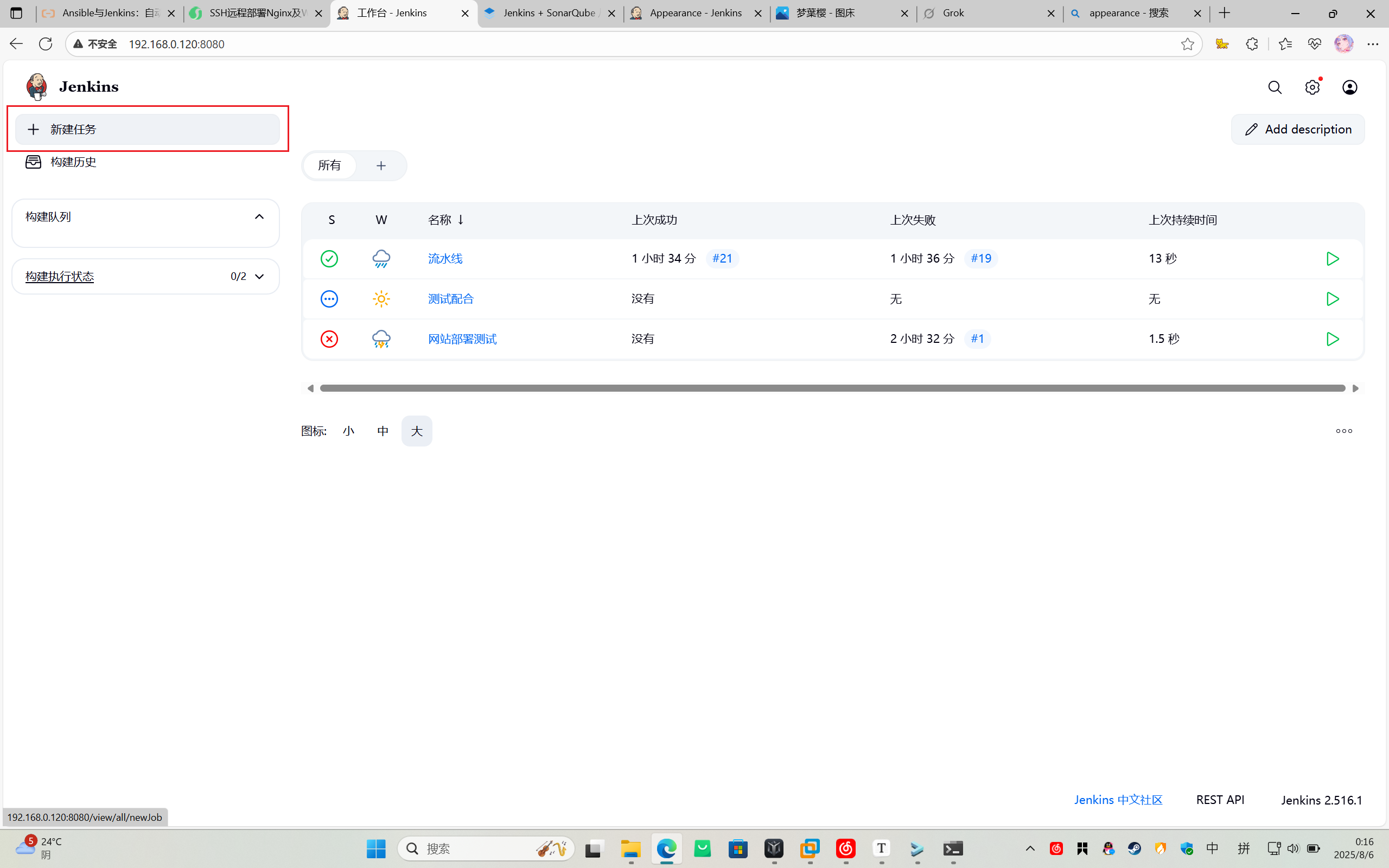Open browser extensions puzzle icon
The image size is (1389, 868).
click(x=1252, y=44)
